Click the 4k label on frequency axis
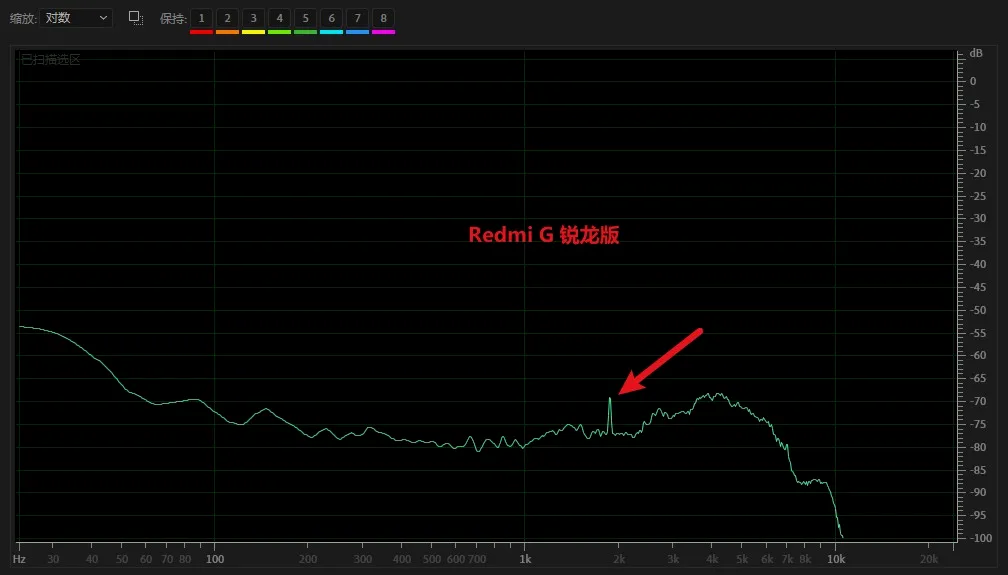 [x=712, y=559]
